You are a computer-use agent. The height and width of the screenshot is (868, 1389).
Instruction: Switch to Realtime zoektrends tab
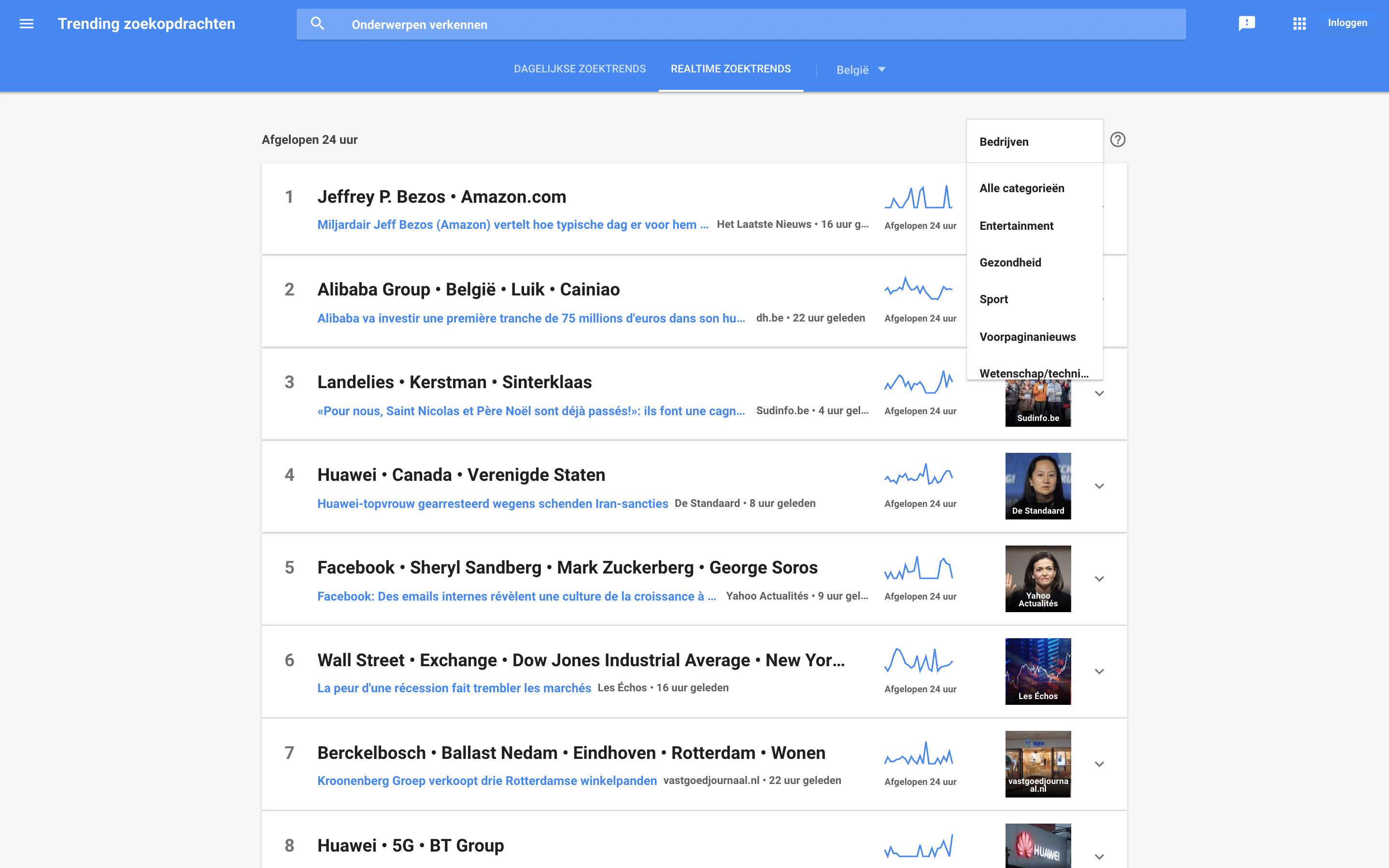point(730,69)
